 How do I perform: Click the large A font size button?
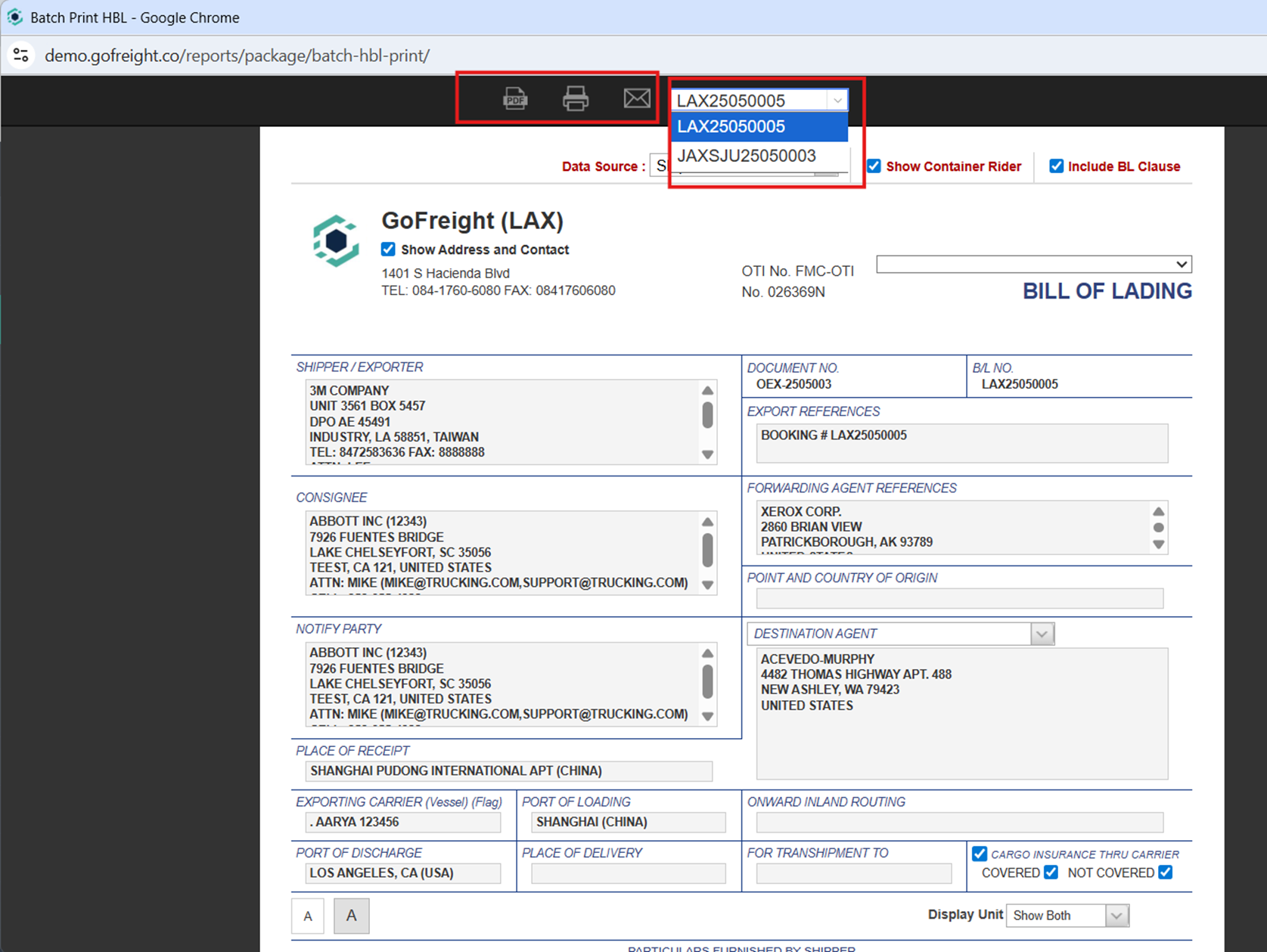coord(351,915)
